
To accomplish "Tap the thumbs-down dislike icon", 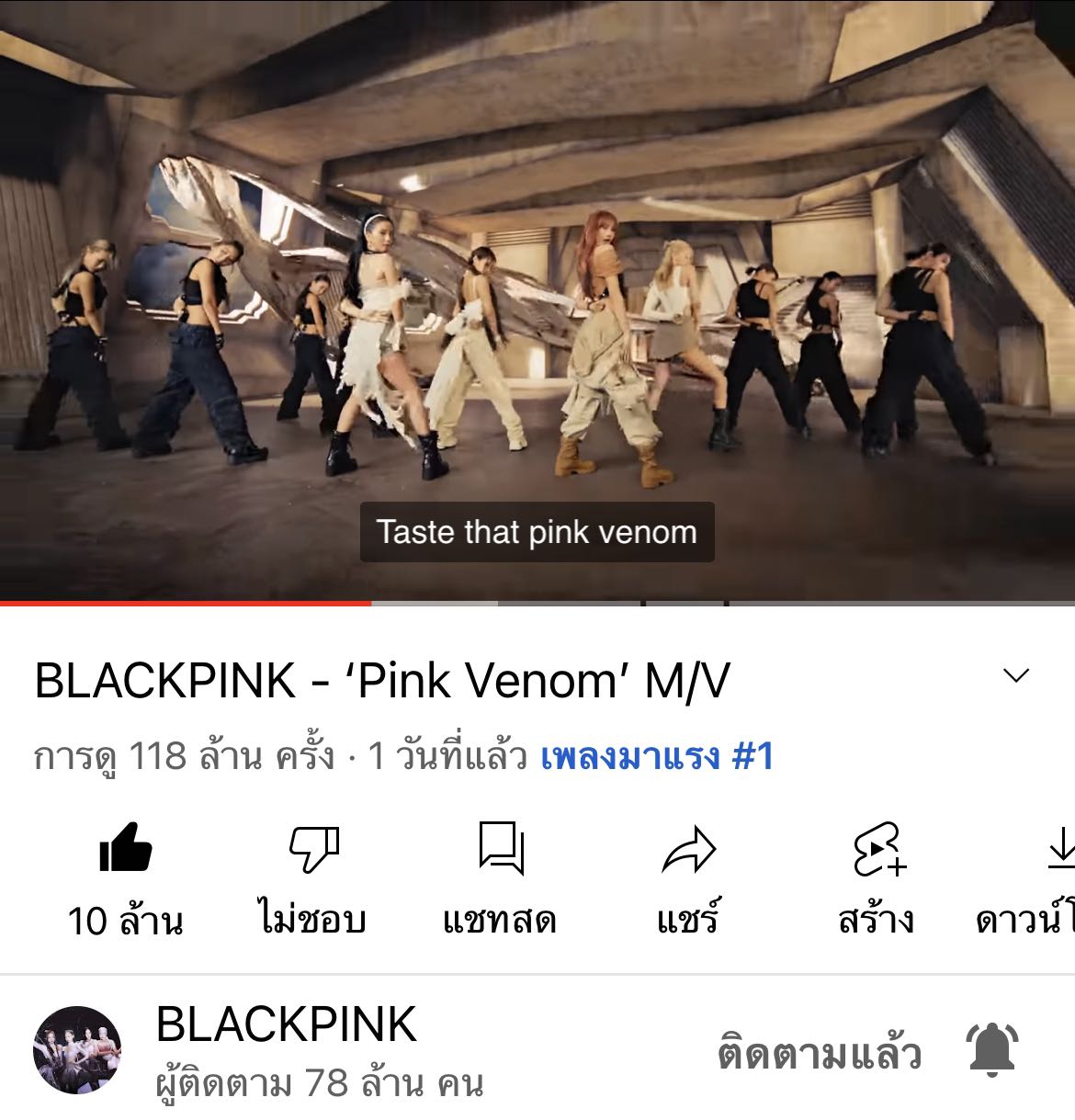I will [314, 849].
